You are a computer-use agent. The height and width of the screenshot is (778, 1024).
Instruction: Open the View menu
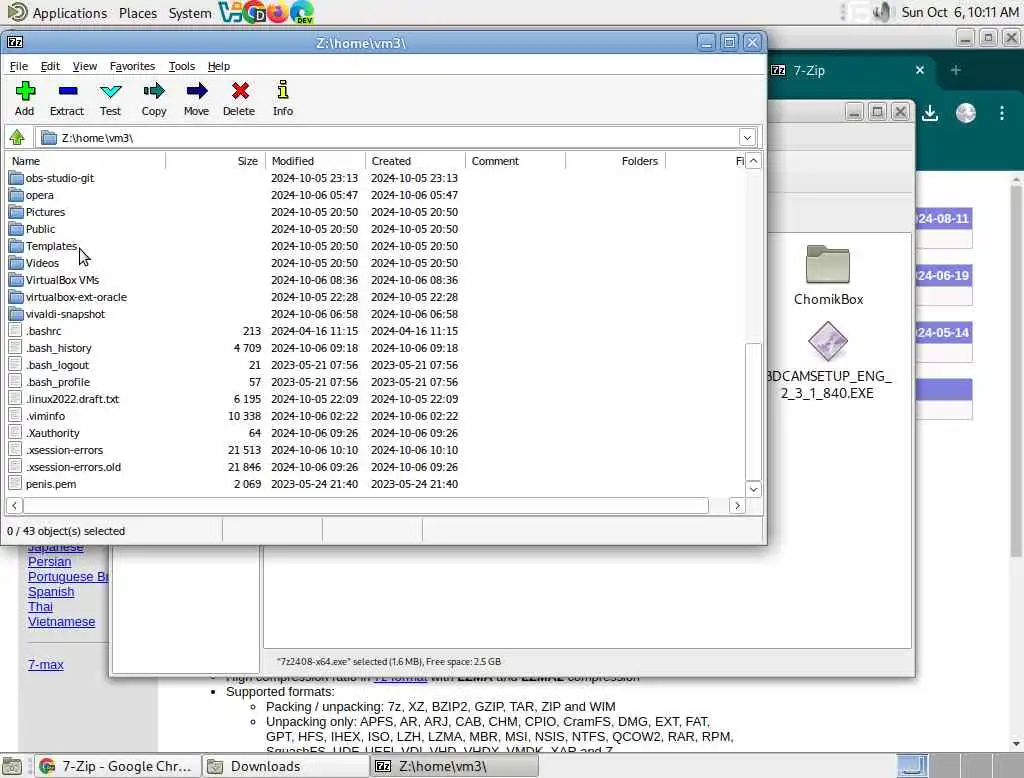tap(85, 66)
